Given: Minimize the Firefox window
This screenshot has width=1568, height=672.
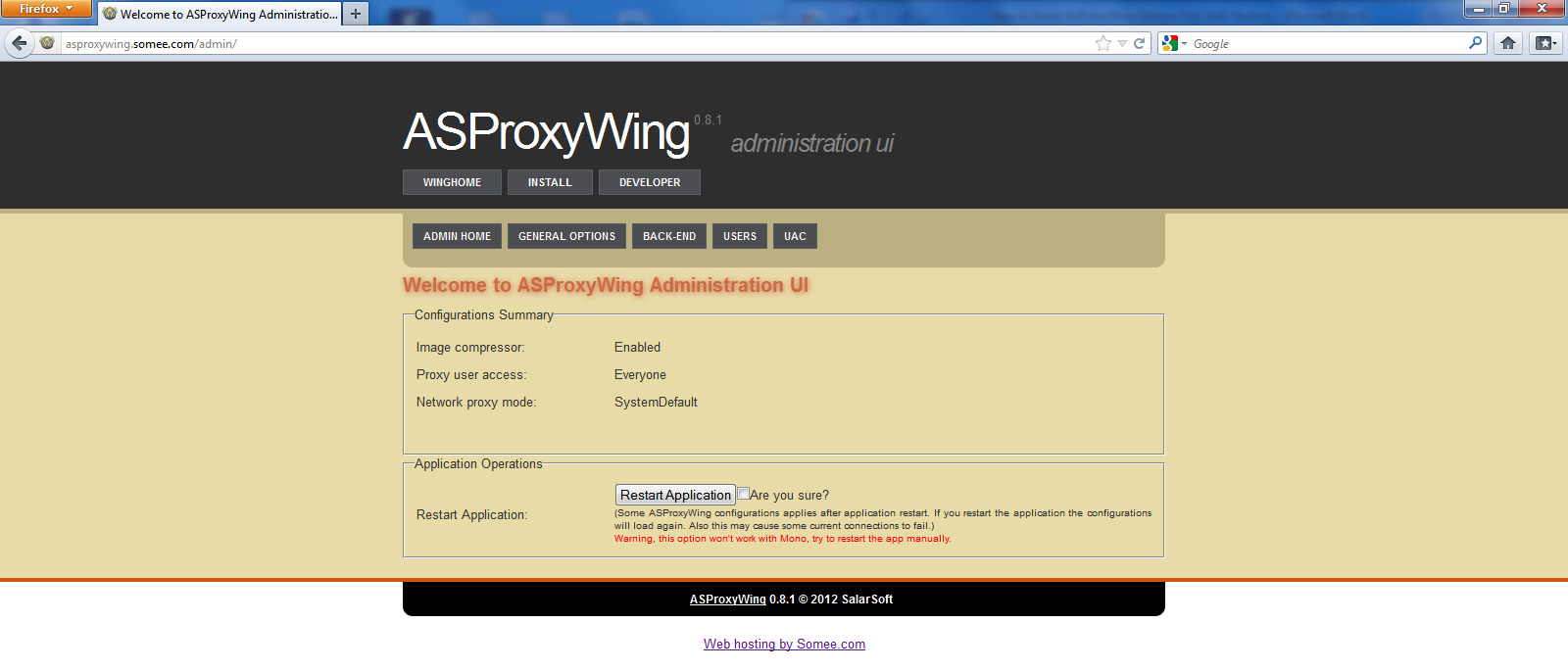Looking at the screenshot, I should pyautogui.click(x=1478, y=8).
